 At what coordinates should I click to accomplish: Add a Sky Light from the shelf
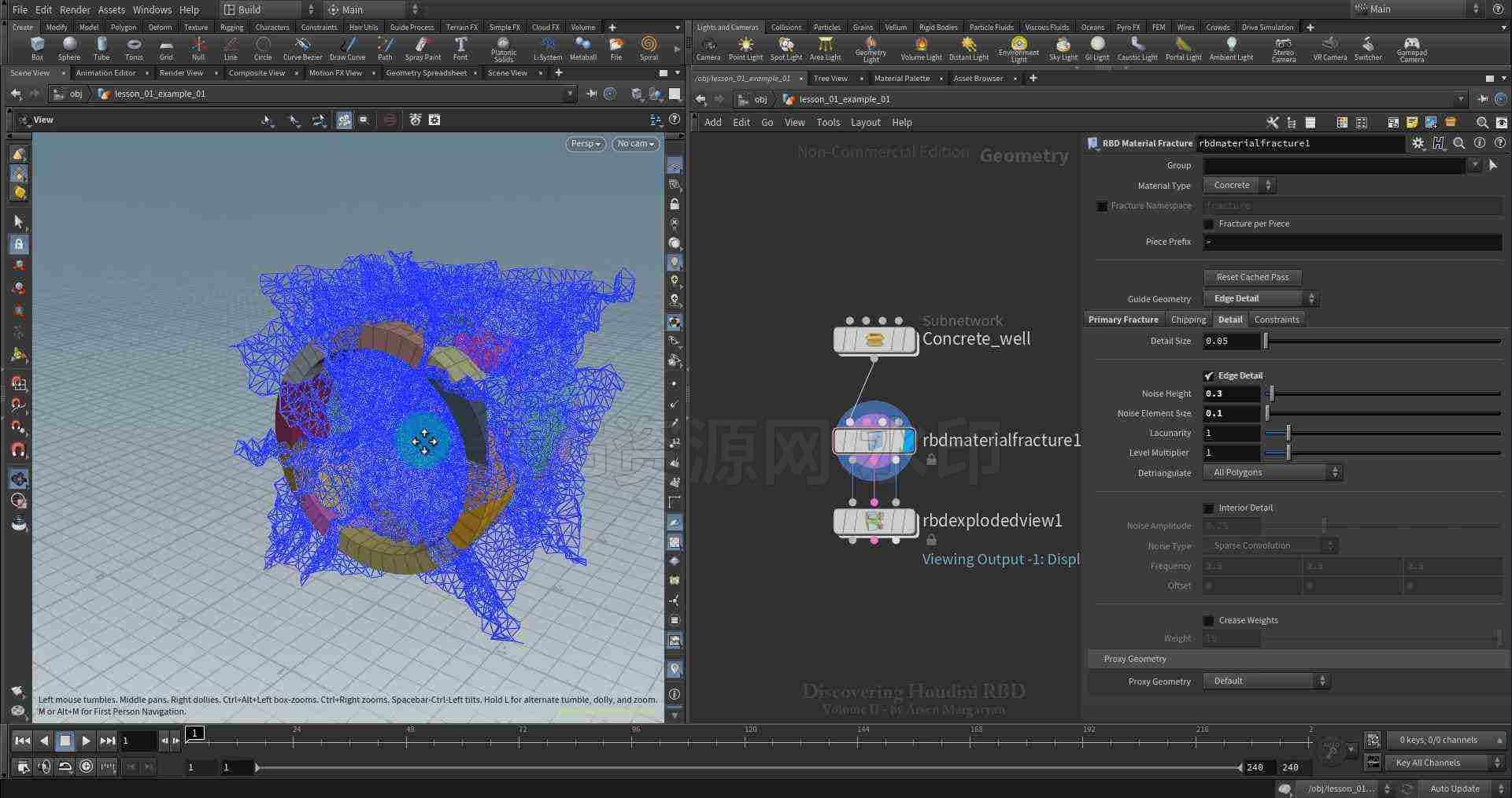click(x=1063, y=48)
